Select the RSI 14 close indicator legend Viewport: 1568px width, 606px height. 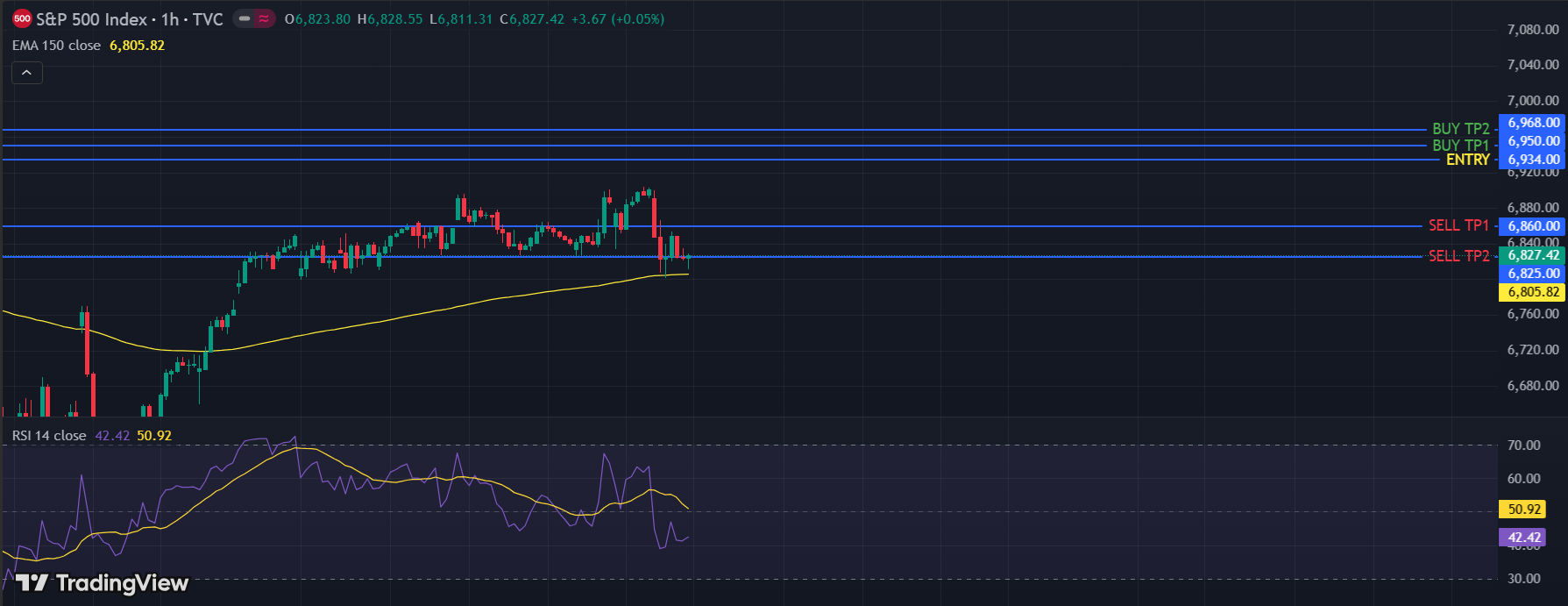click(49, 436)
